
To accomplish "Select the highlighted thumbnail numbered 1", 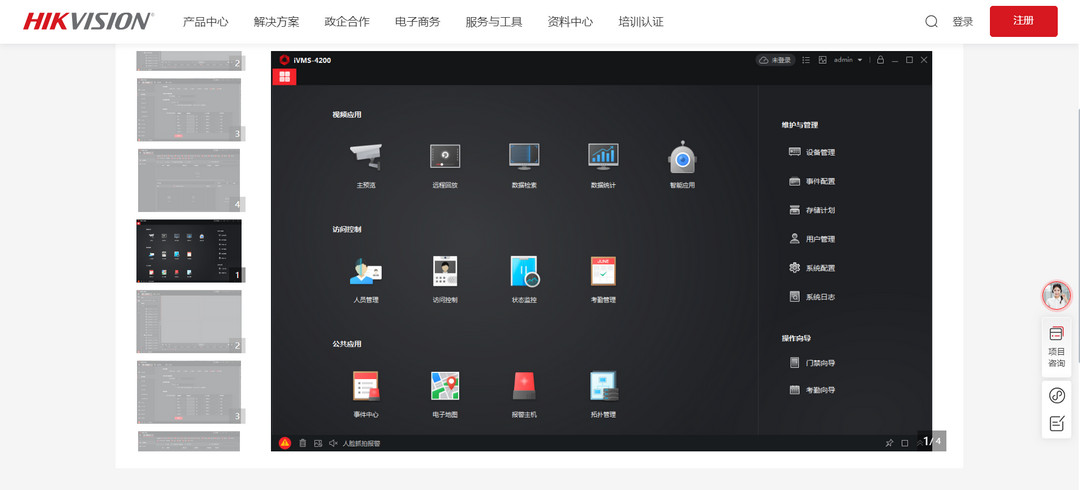I will pos(189,251).
